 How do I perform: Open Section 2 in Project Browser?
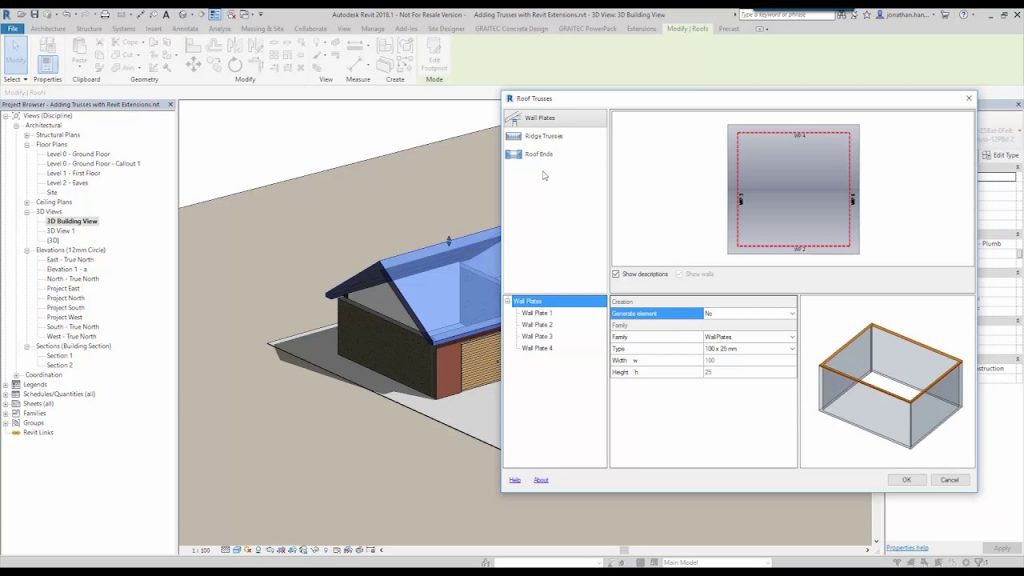pyautogui.click(x=59, y=366)
